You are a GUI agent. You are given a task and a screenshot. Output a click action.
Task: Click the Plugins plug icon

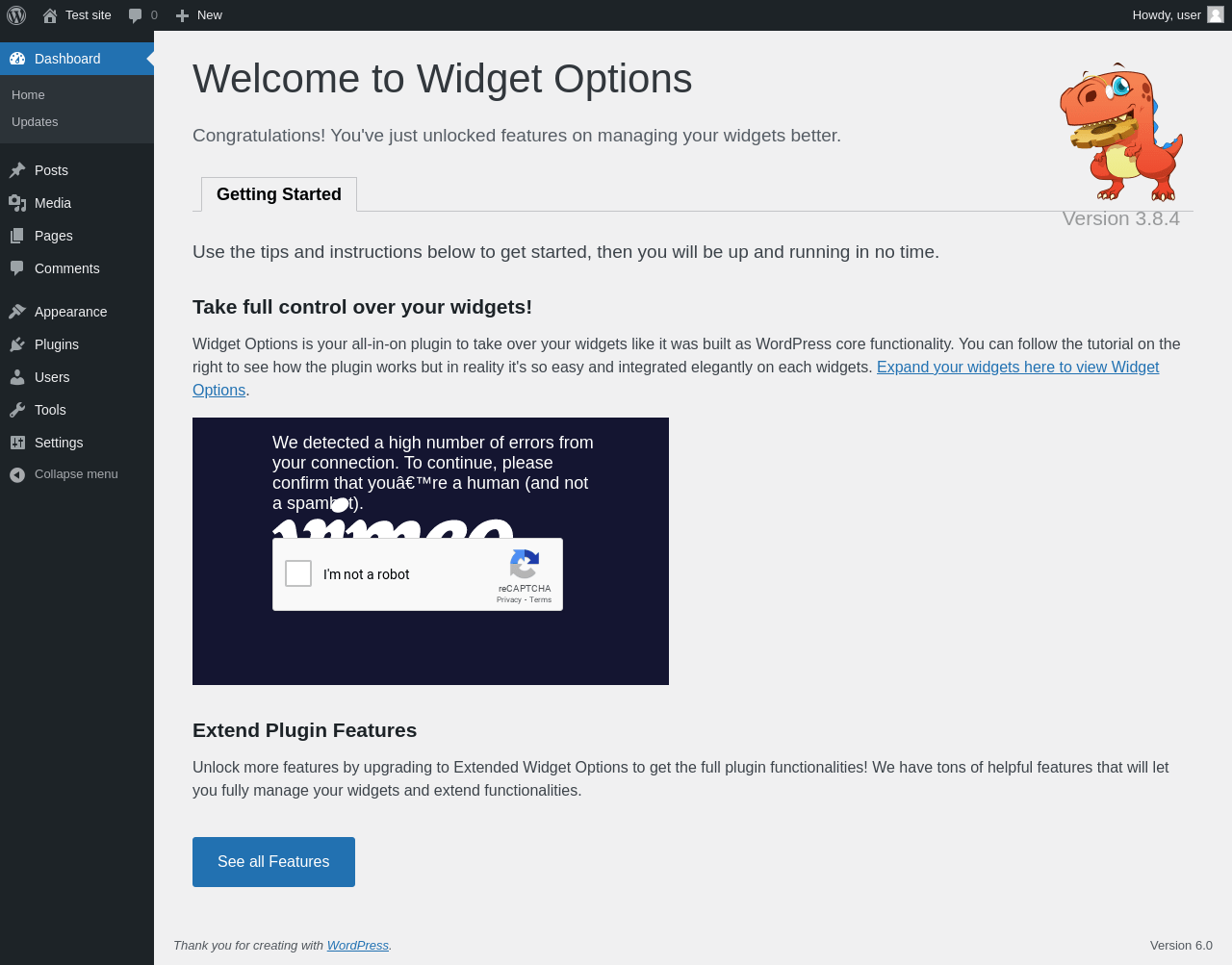(17, 344)
